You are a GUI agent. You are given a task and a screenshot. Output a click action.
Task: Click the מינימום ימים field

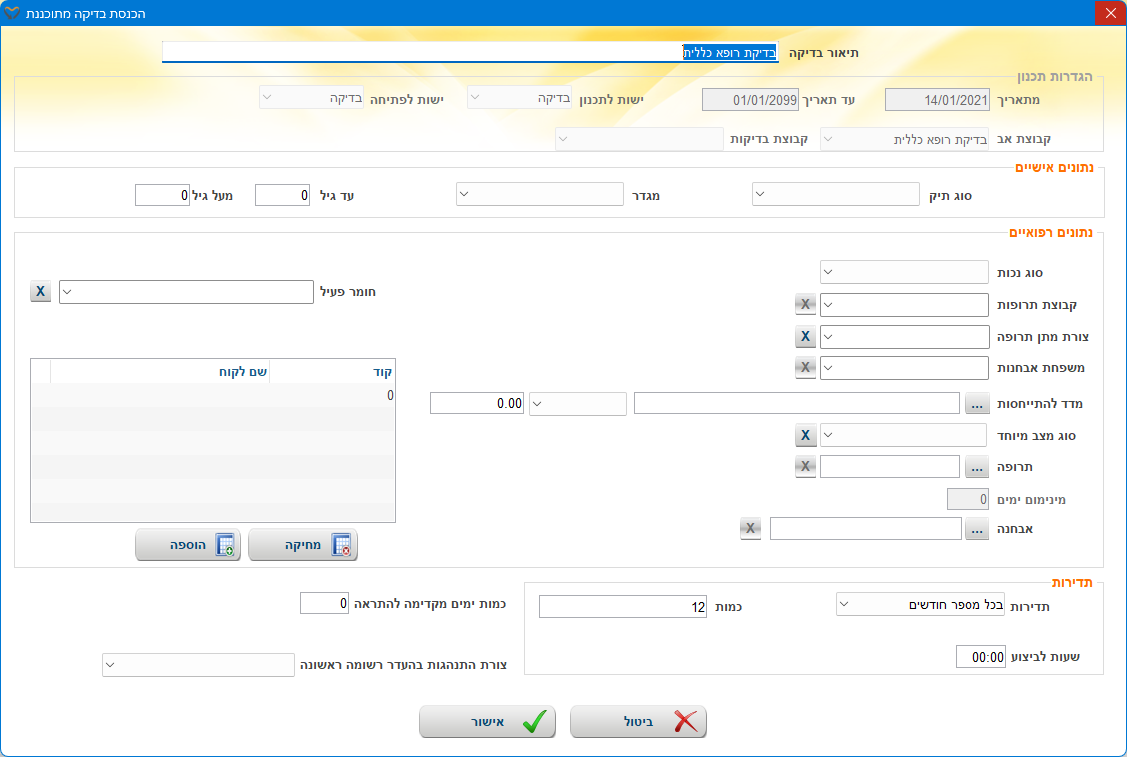(x=968, y=499)
